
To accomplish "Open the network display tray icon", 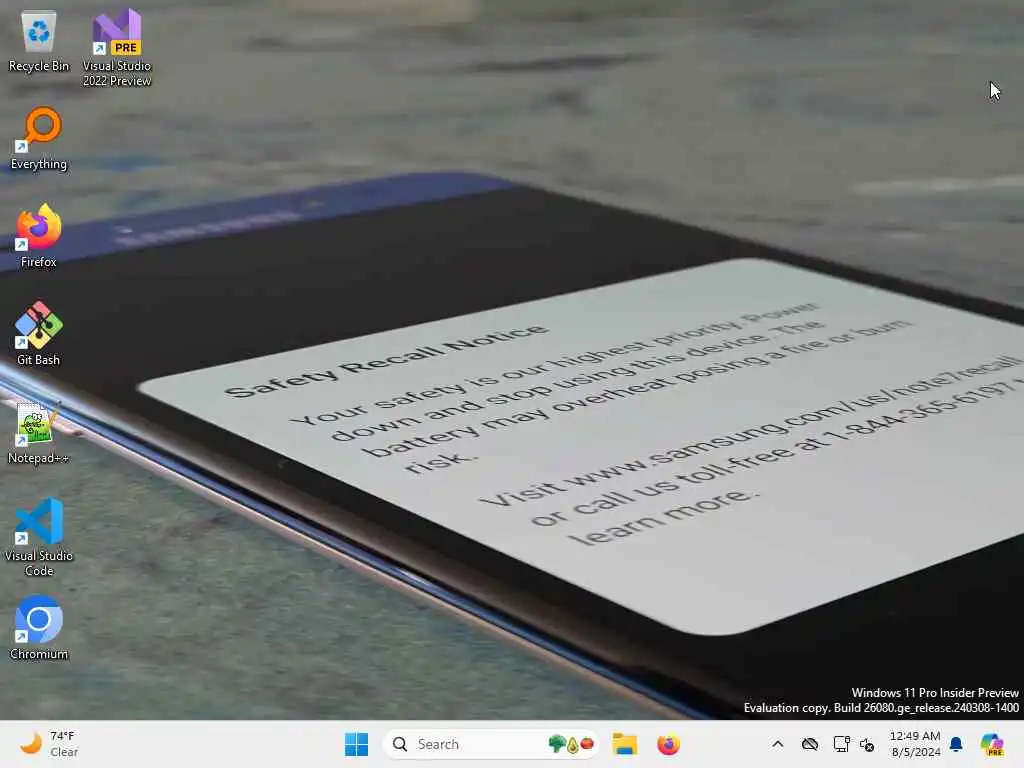I will pos(841,744).
